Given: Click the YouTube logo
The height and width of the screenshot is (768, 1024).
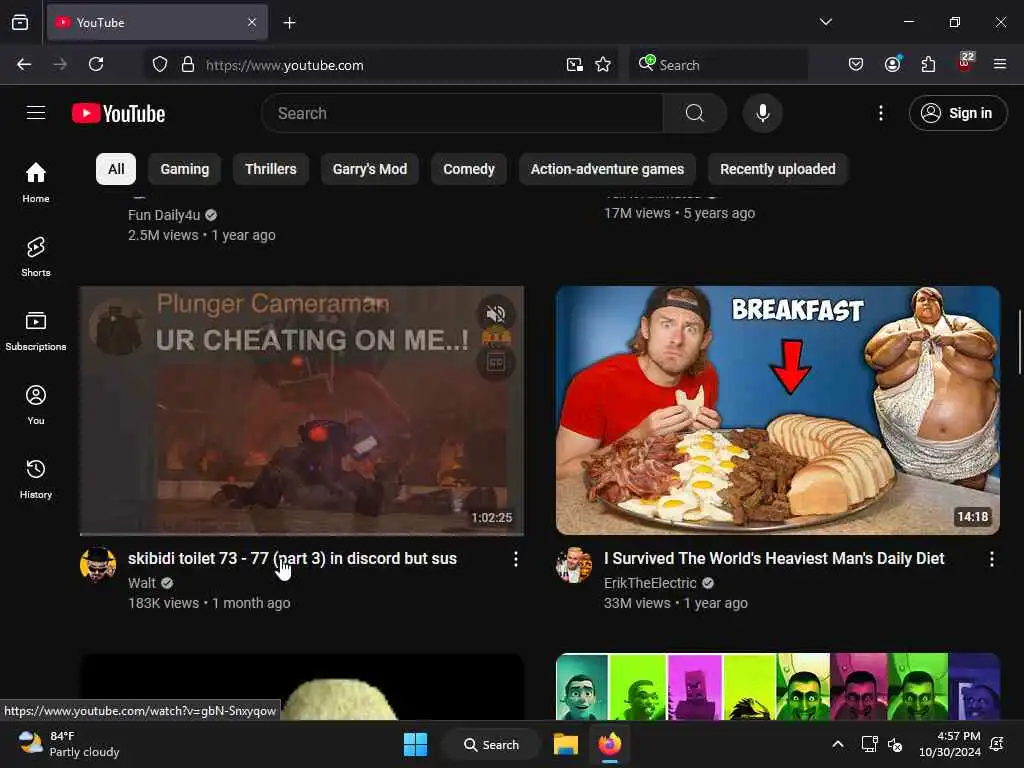Looking at the screenshot, I should pyautogui.click(x=118, y=114).
